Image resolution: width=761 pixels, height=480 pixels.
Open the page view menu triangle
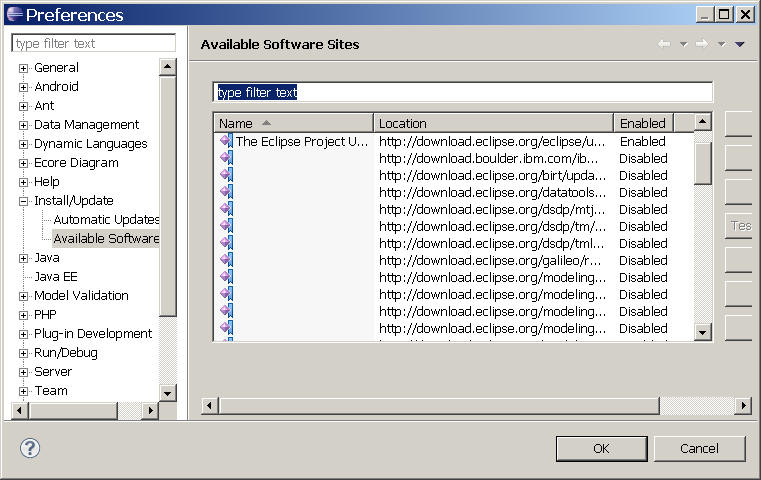coord(740,44)
